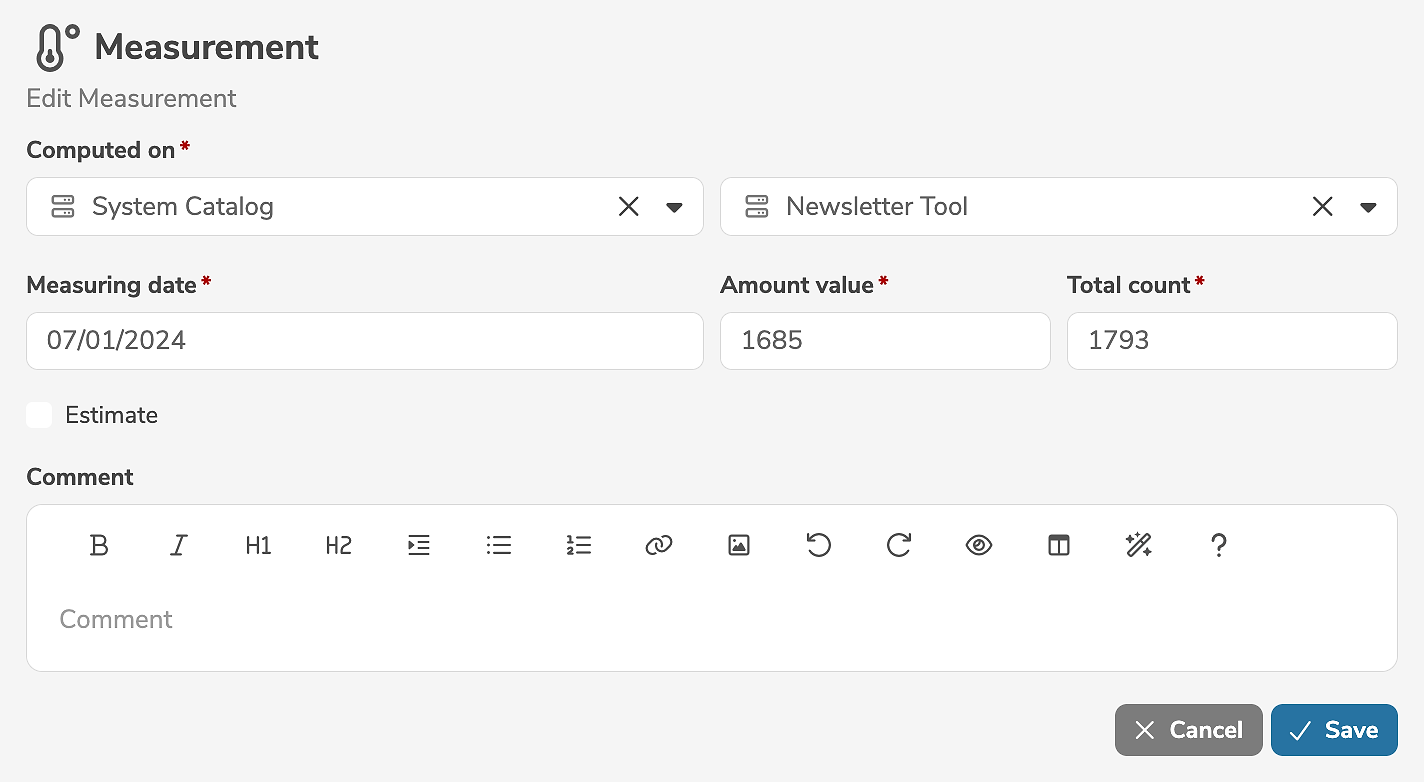
Task: Enable the Estimate checkbox
Action: (39, 415)
